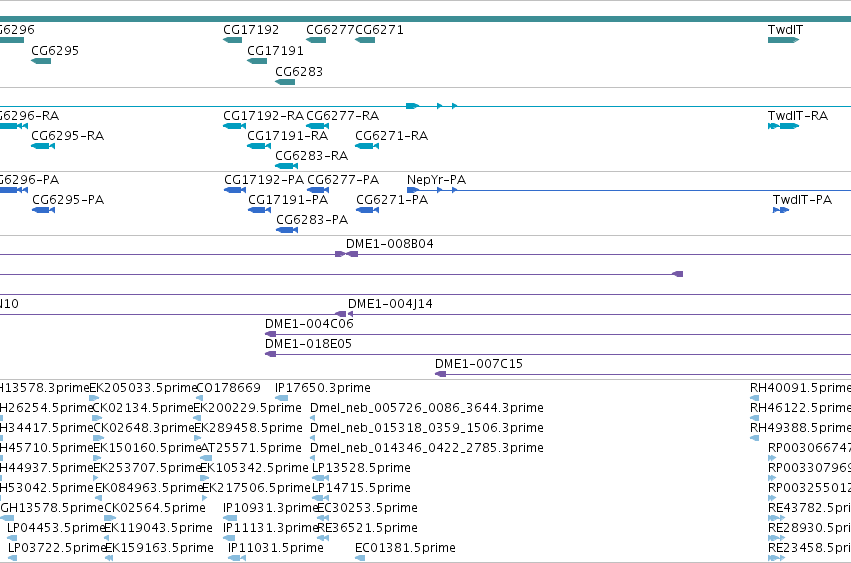The width and height of the screenshot is (851, 563).
Task: Click the RE36521.5prime EST label
Action: coord(367,528)
